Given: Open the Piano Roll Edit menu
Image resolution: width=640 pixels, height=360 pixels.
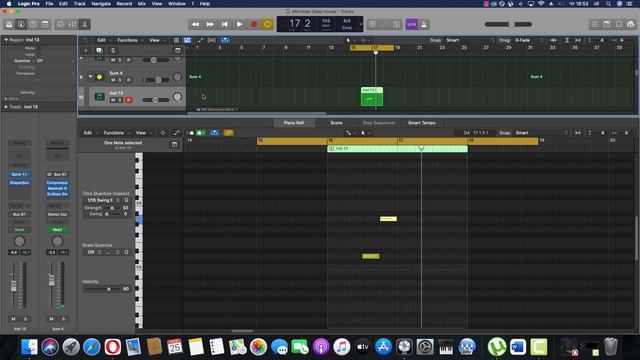Looking at the screenshot, I should (89, 133).
